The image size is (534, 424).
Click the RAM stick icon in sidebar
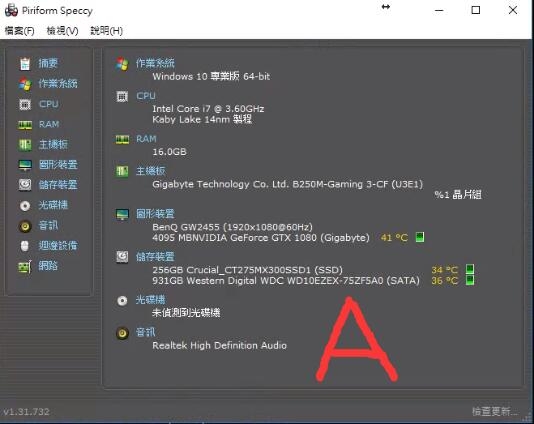click(x=25, y=125)
